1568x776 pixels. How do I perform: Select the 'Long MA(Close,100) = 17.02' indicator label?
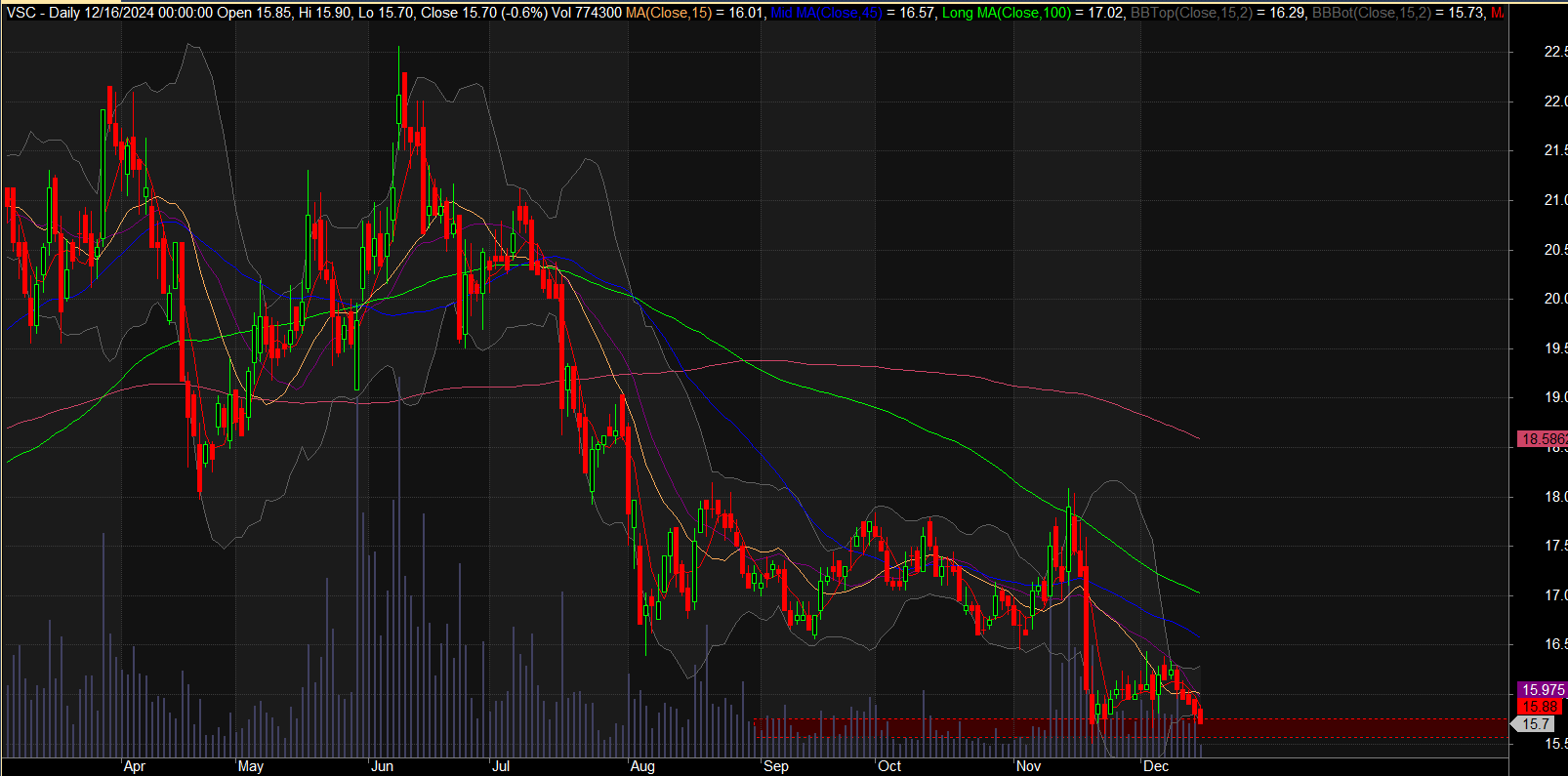point(1033,13)
